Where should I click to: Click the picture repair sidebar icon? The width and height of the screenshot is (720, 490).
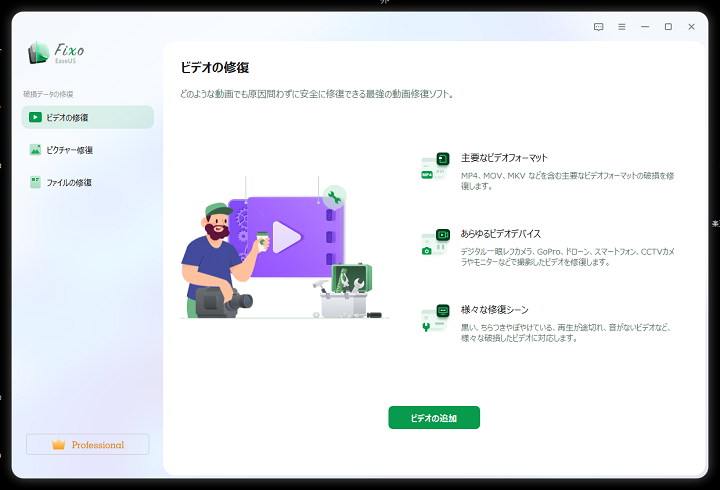click(x=35, y=150)
